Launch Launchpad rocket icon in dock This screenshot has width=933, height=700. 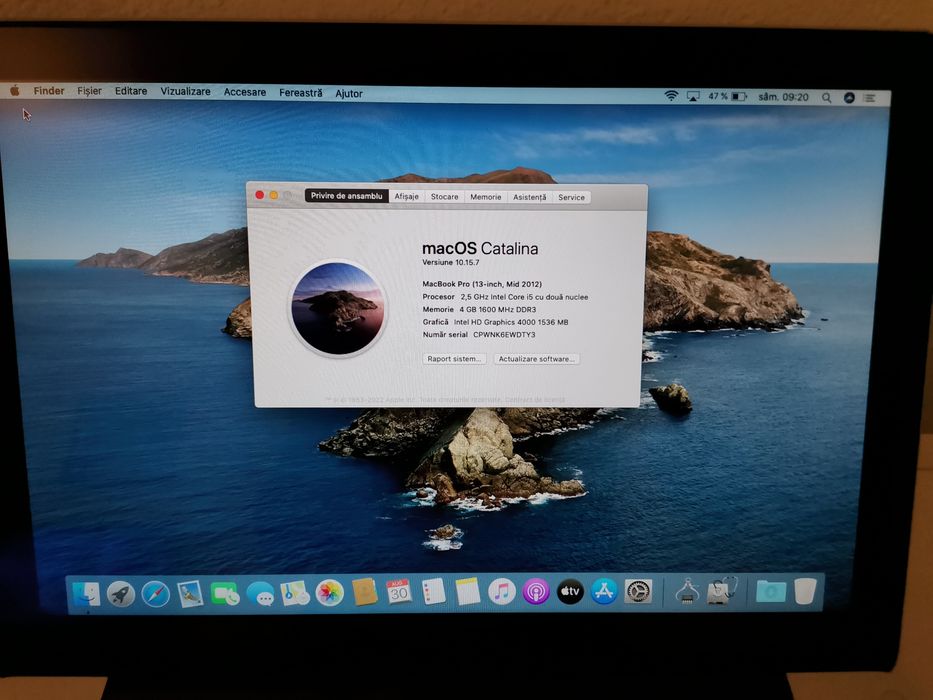[121, 594]
